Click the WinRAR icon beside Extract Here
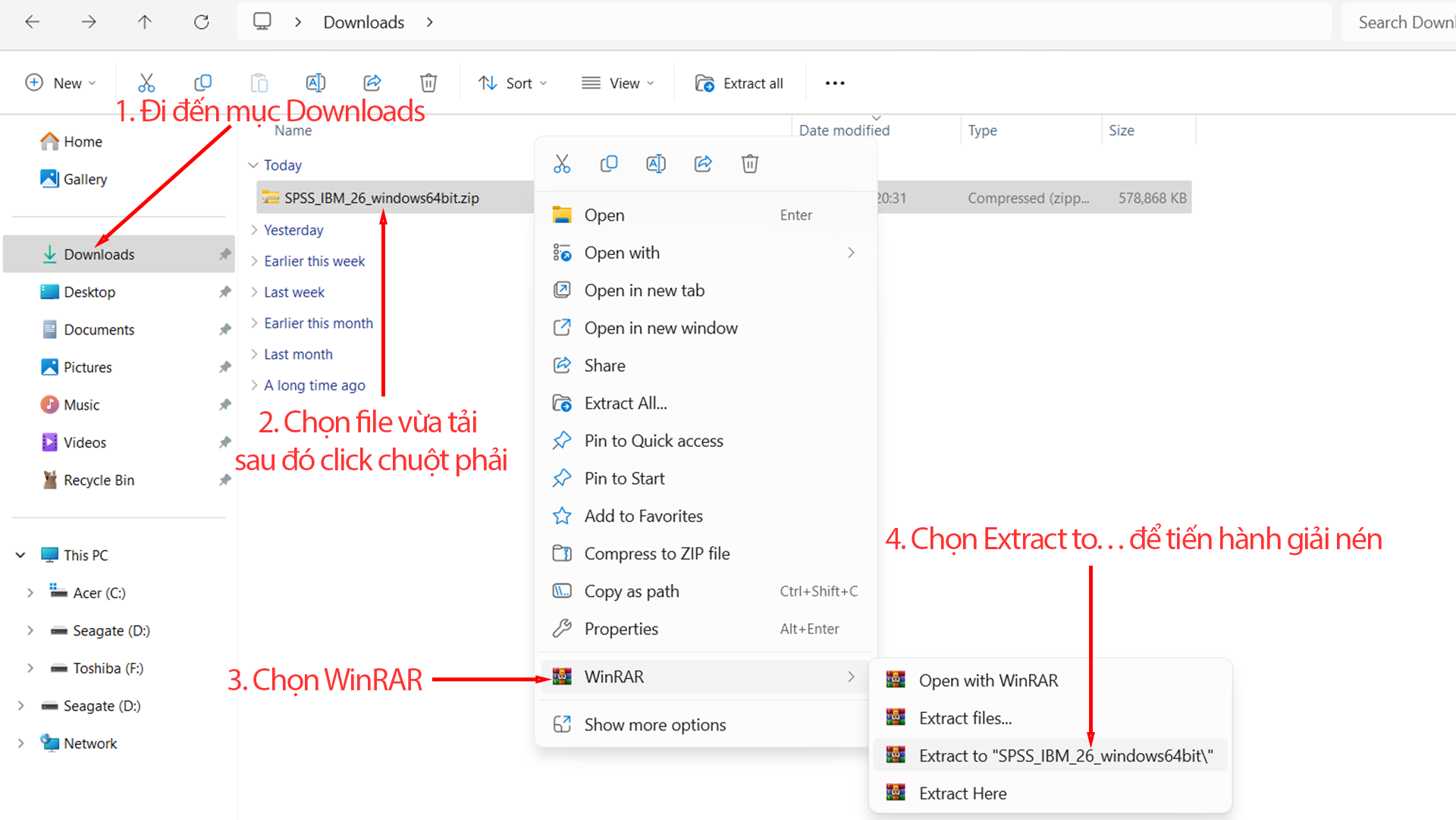1456x820 pixels. click(x=896, y=793)
